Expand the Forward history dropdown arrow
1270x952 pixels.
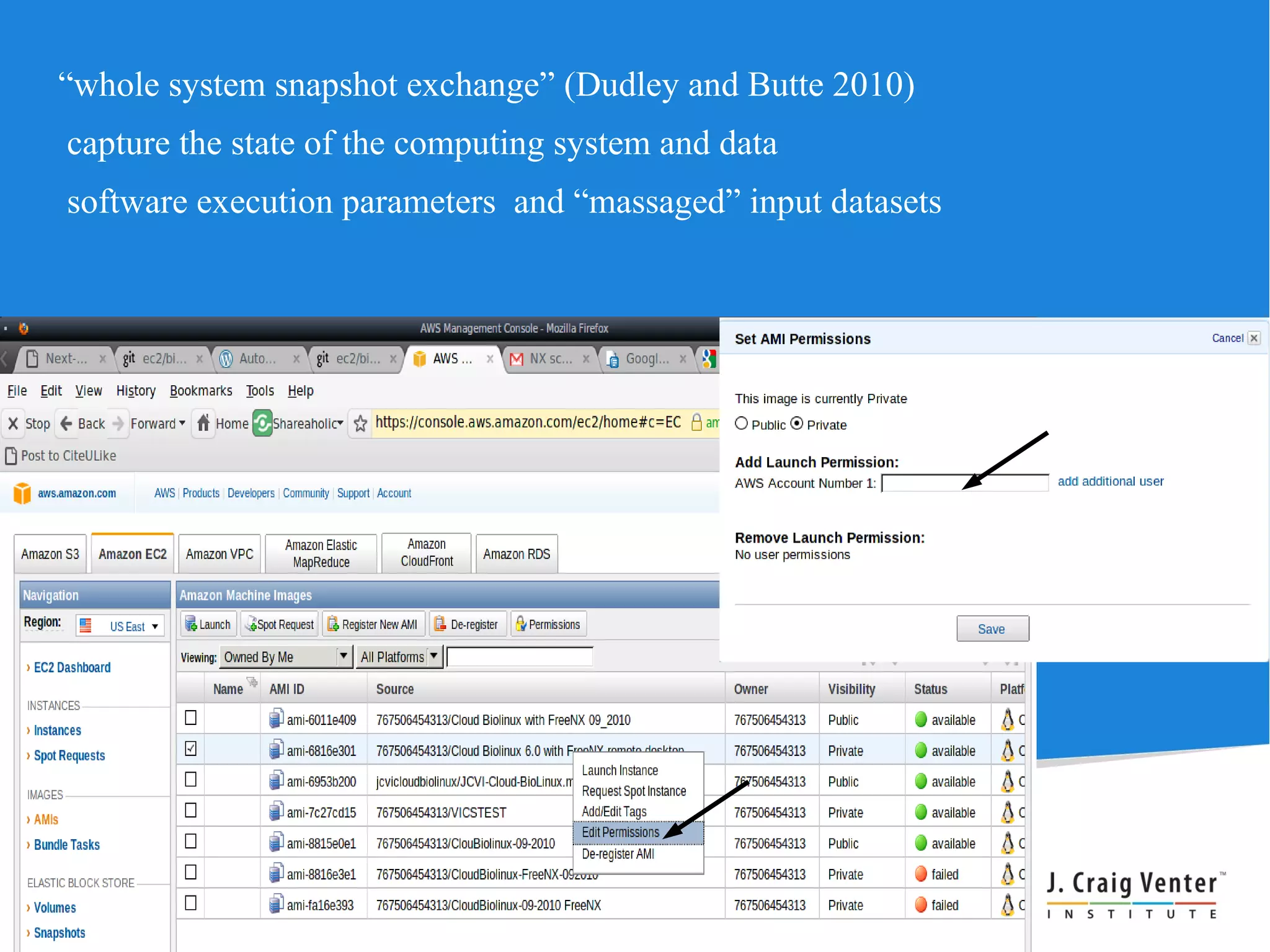click(182, 424)
